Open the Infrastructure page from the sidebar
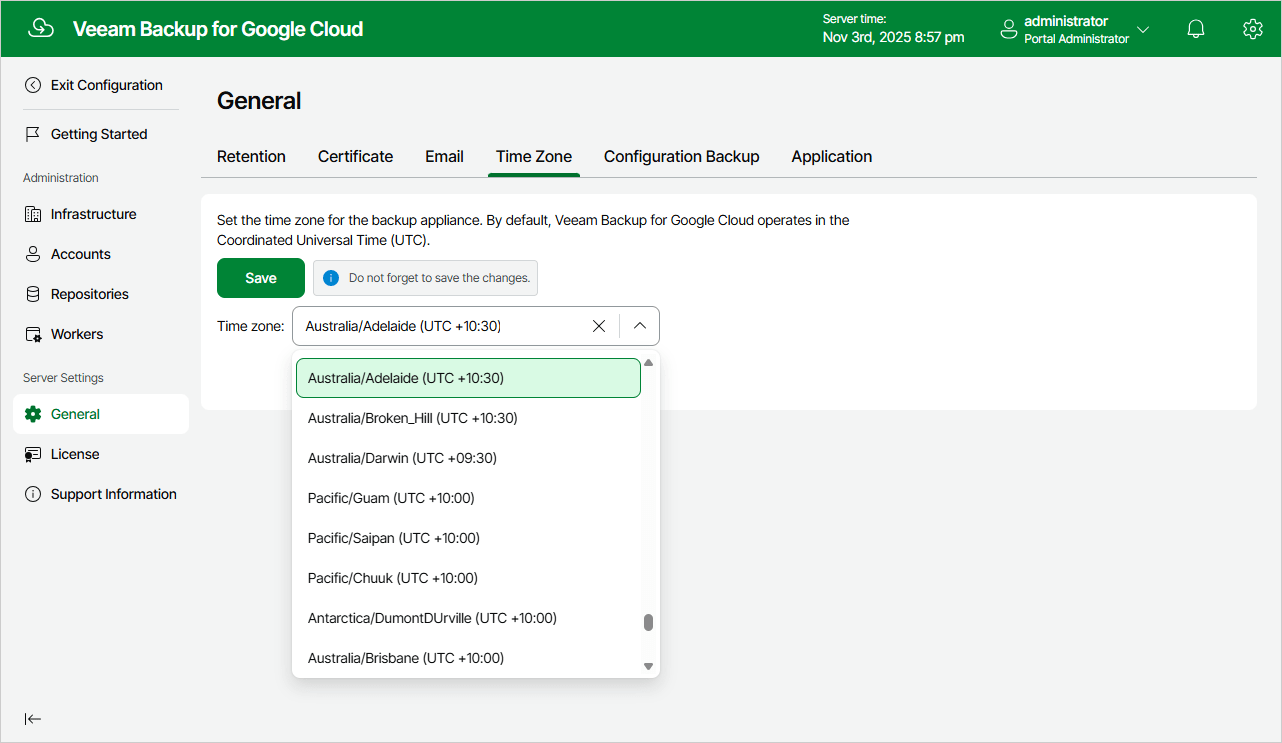The height and width of the screenshot is (743, 1282). [x=94, y=213]
